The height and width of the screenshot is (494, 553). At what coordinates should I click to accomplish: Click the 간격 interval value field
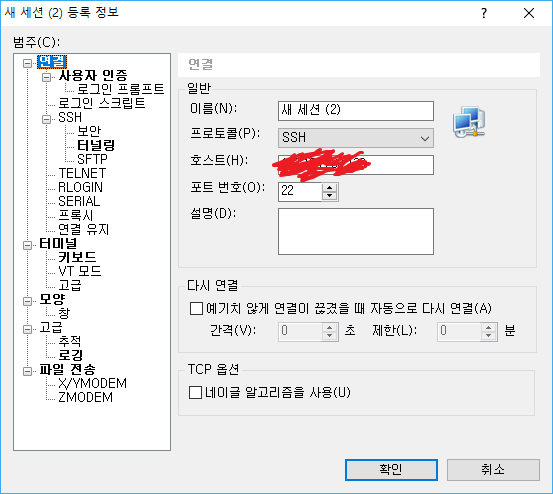[300, 331]
